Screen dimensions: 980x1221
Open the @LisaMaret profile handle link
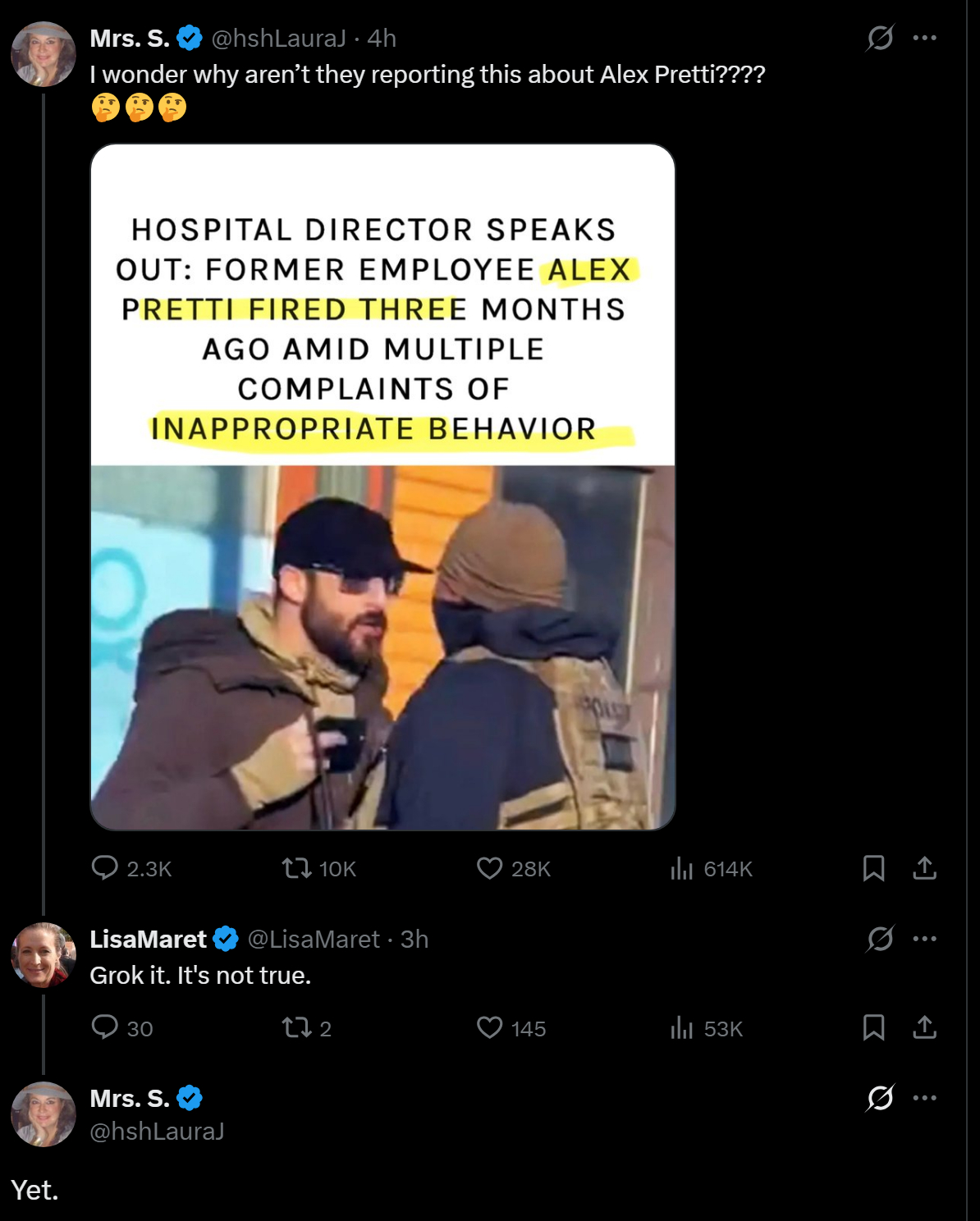pos(314,939)
